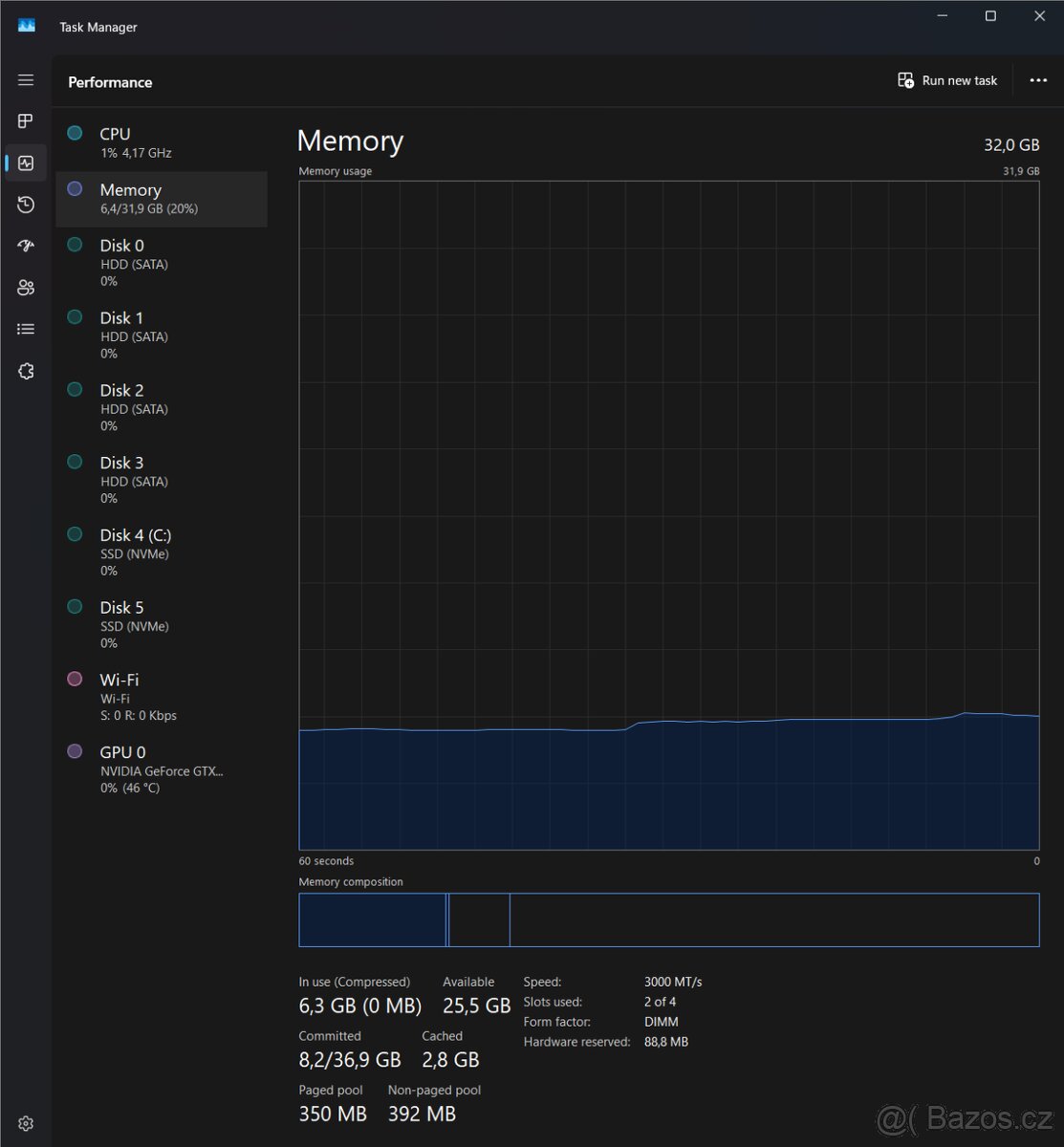Select Disk 5 SSD (NVMe) entry
Image resolution: width=1064 pixels, height=1147 pixels.
(161, 624)
